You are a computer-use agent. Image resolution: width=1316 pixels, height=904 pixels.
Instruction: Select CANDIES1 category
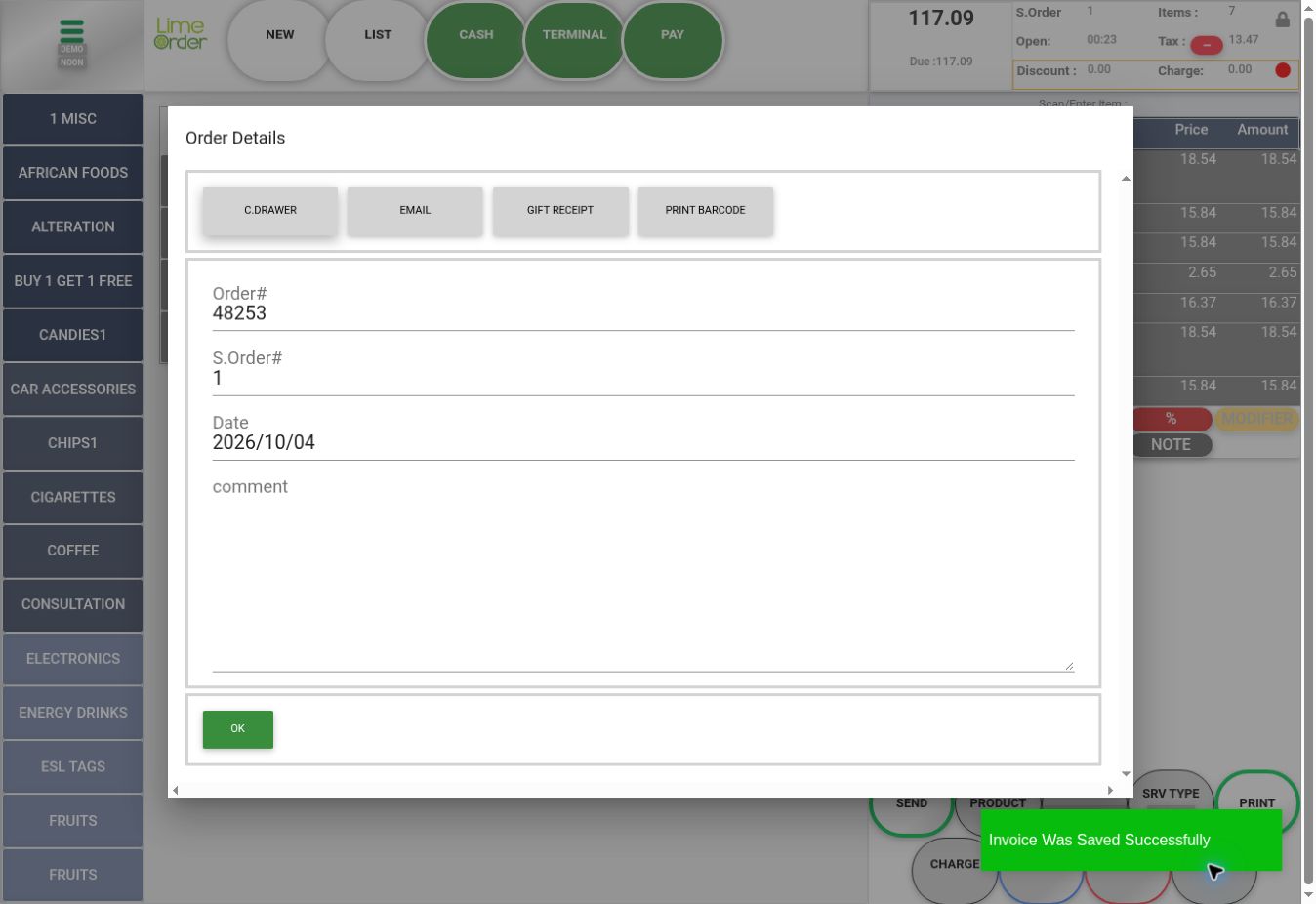point(73,335)
